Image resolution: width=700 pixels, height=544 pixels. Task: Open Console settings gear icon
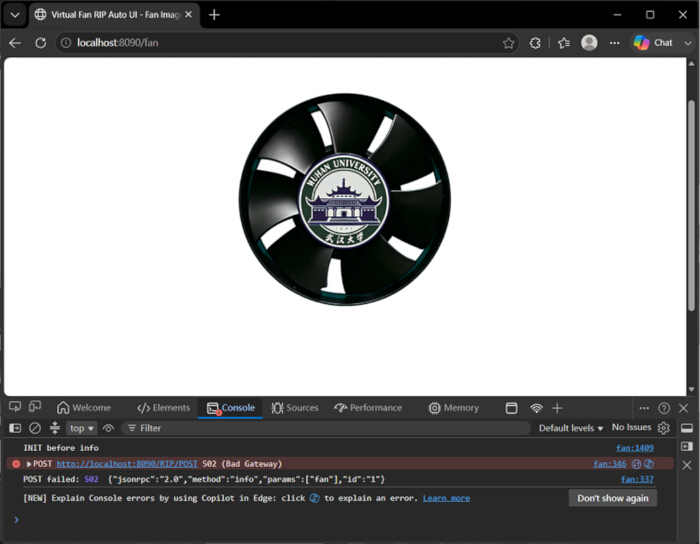[663, 428]
